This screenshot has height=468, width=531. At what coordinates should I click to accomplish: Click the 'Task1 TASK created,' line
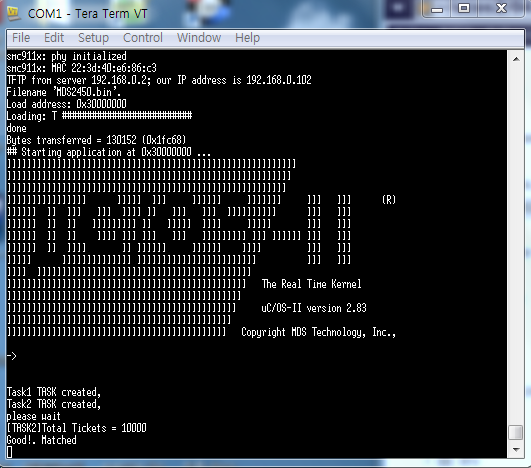[54, 392]
